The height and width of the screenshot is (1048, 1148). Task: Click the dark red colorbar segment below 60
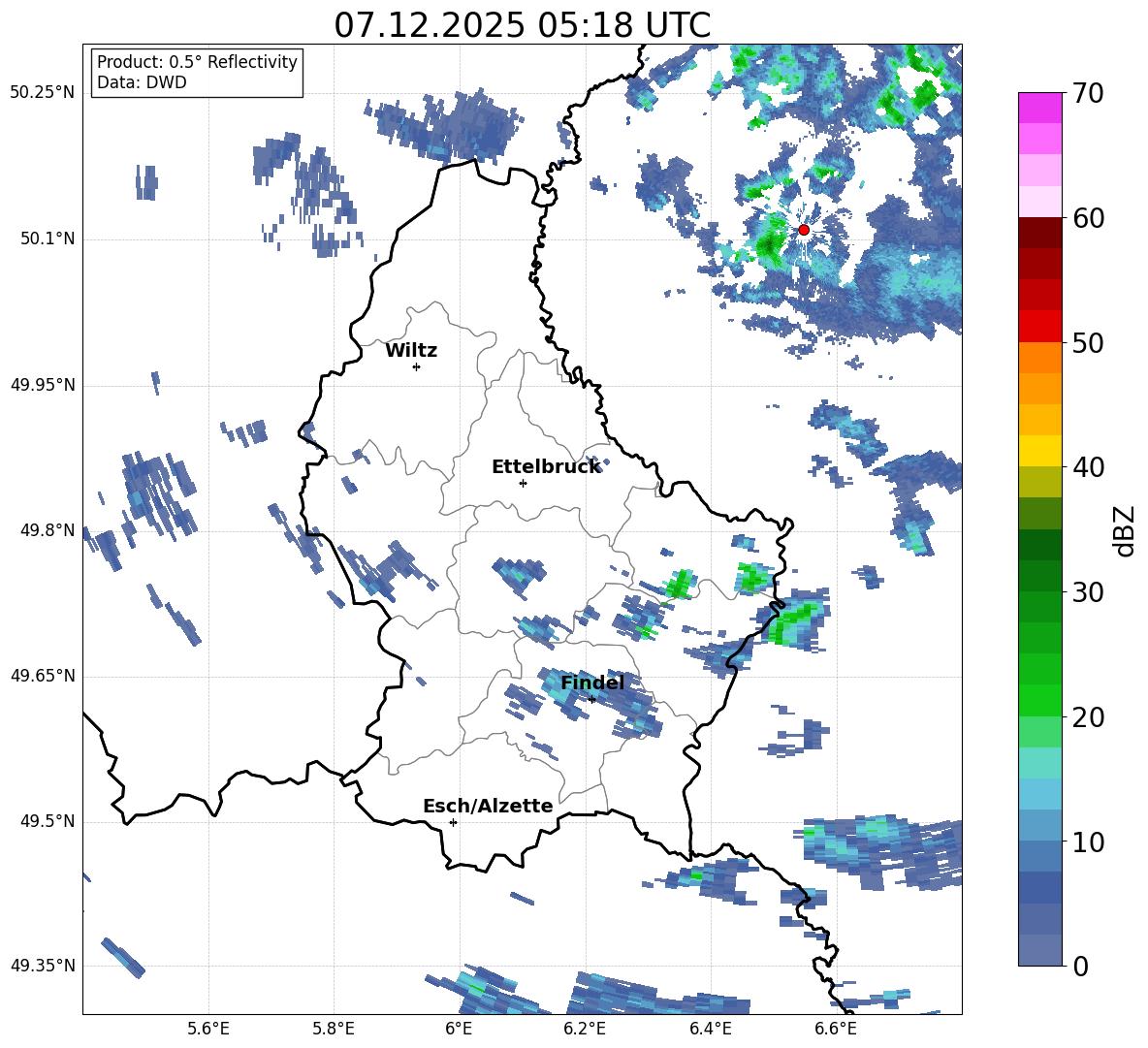click(x=1039, y=233)
